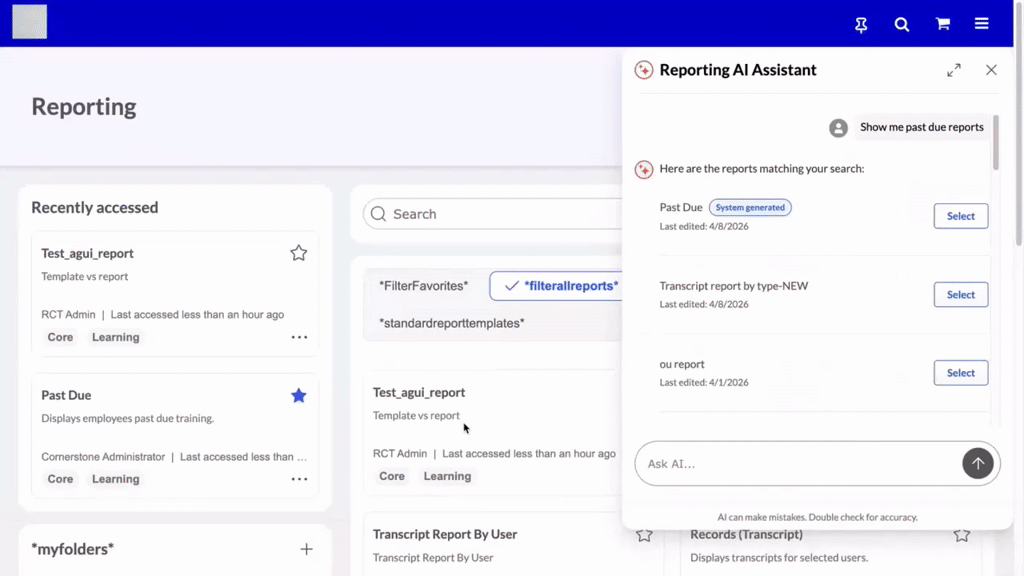Switch to the FilterFavorites filter
This screenshot has height=576, width=1024.
(x=424, y=286)
